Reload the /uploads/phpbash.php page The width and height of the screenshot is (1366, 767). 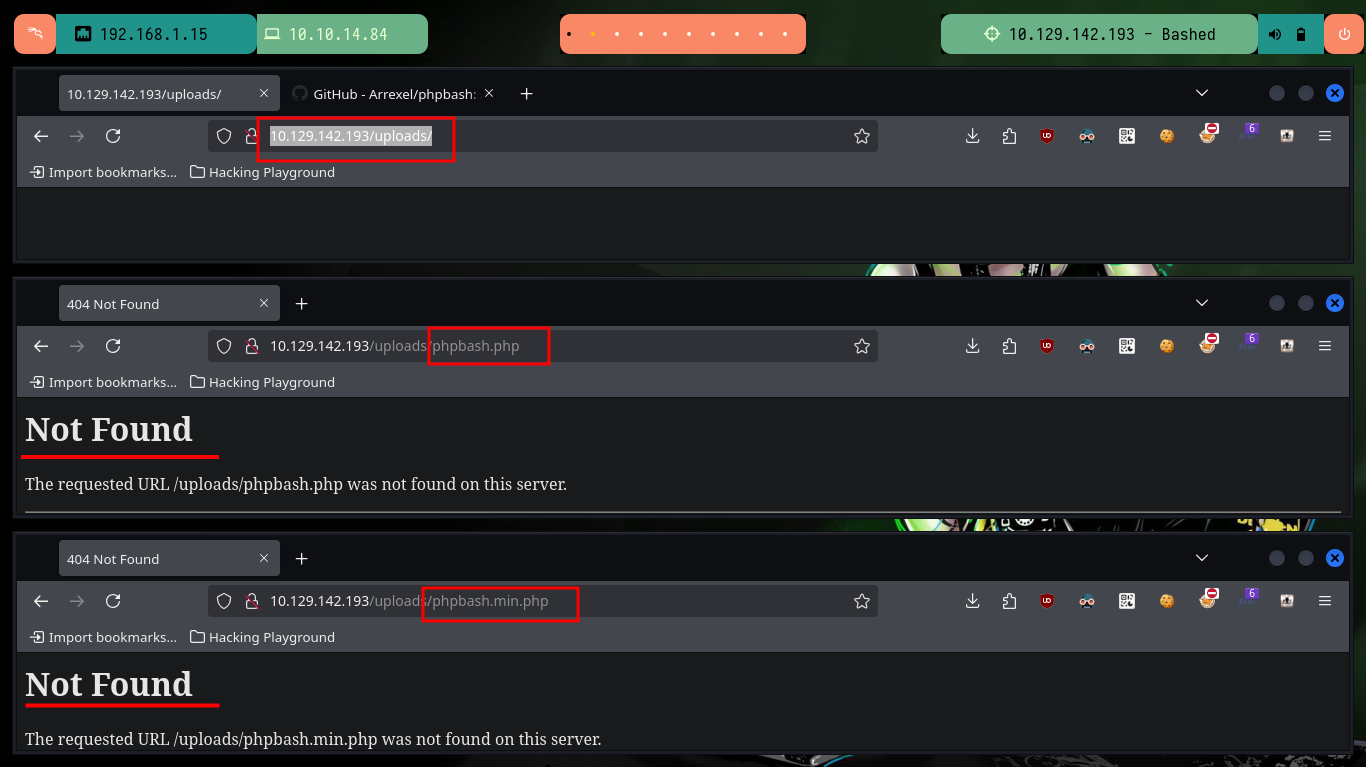click(113, 346)
